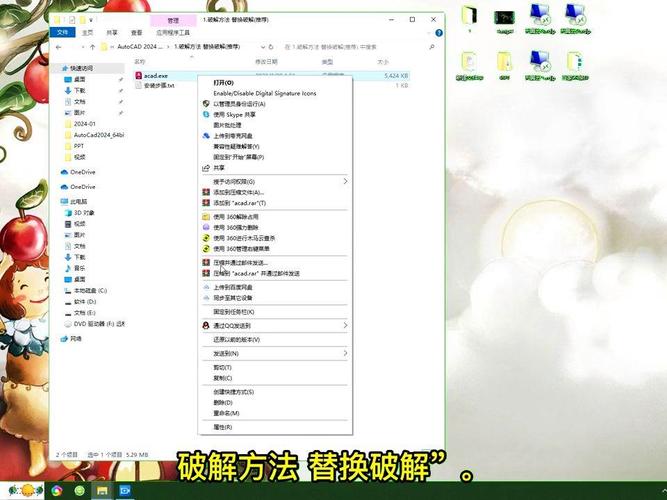
Task: Click the pink 管理 contextual tab
Action: [173, 20]
